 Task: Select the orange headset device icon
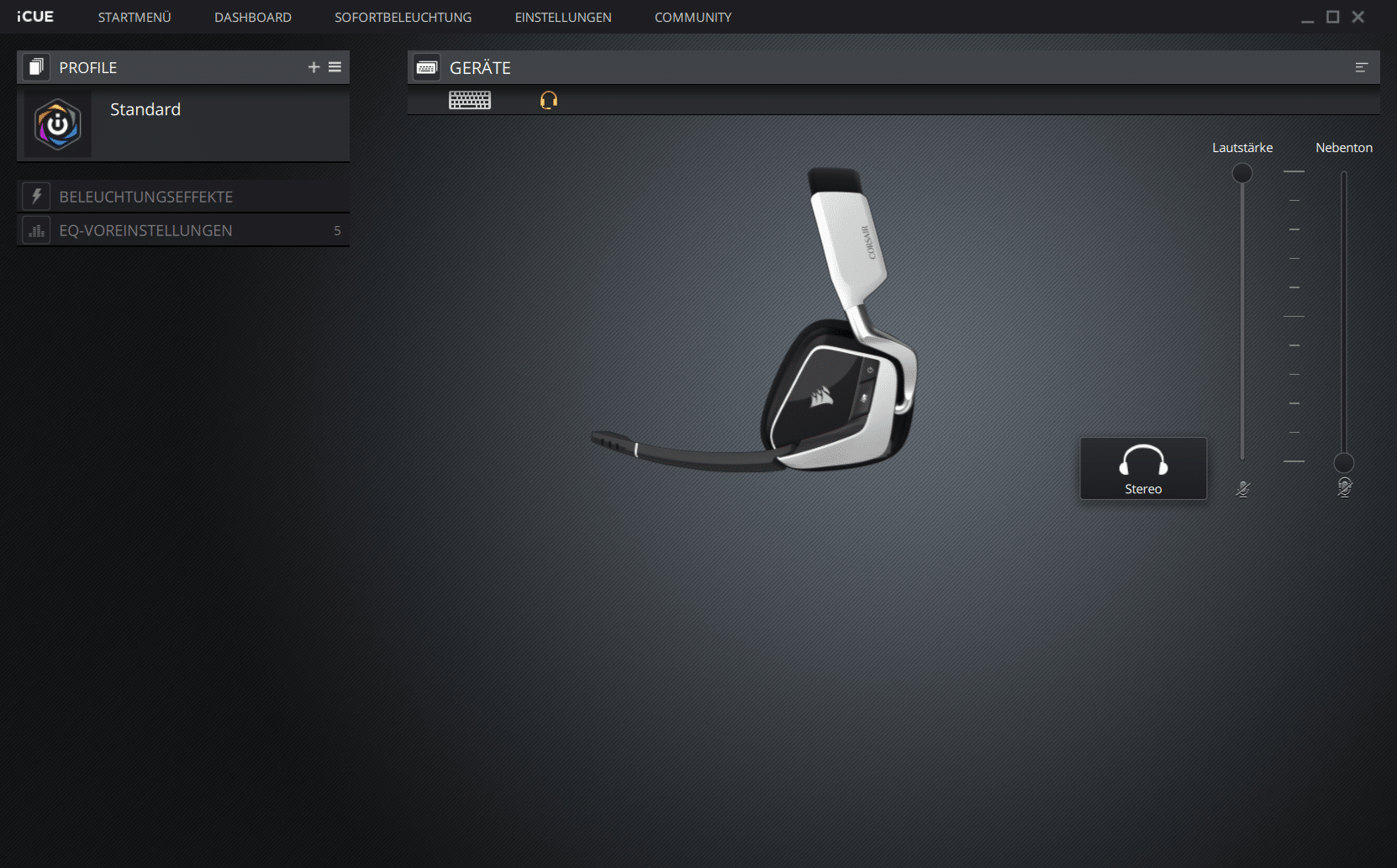point(549,101)
